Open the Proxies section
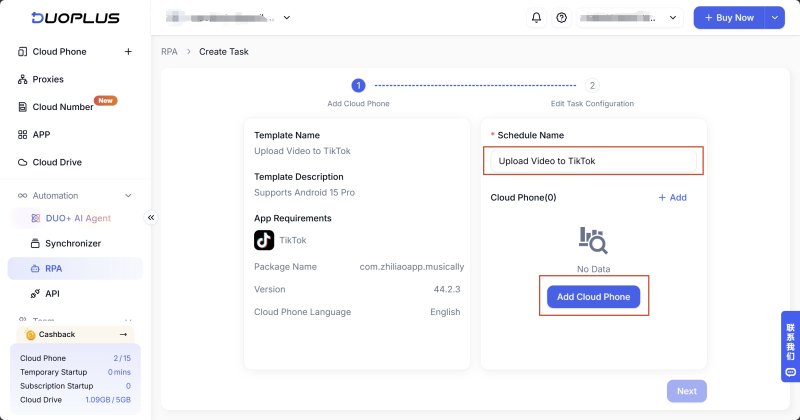This screenshot has height=420, width=800. [x=48, y=79]
